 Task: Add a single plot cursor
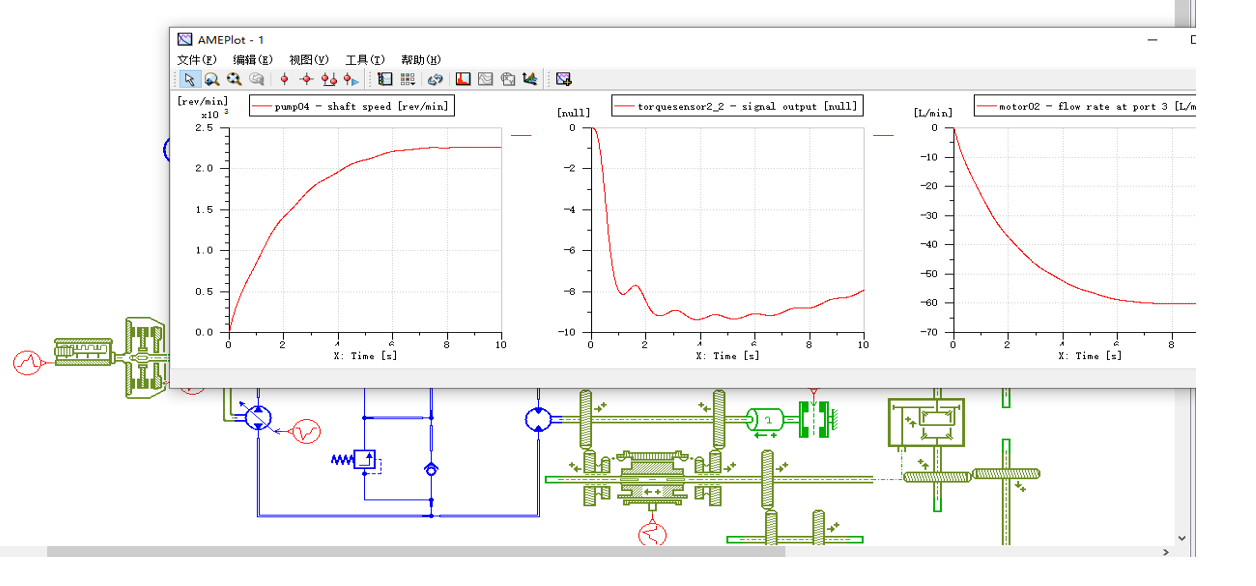pyautogui.click(x=284, y=79)
